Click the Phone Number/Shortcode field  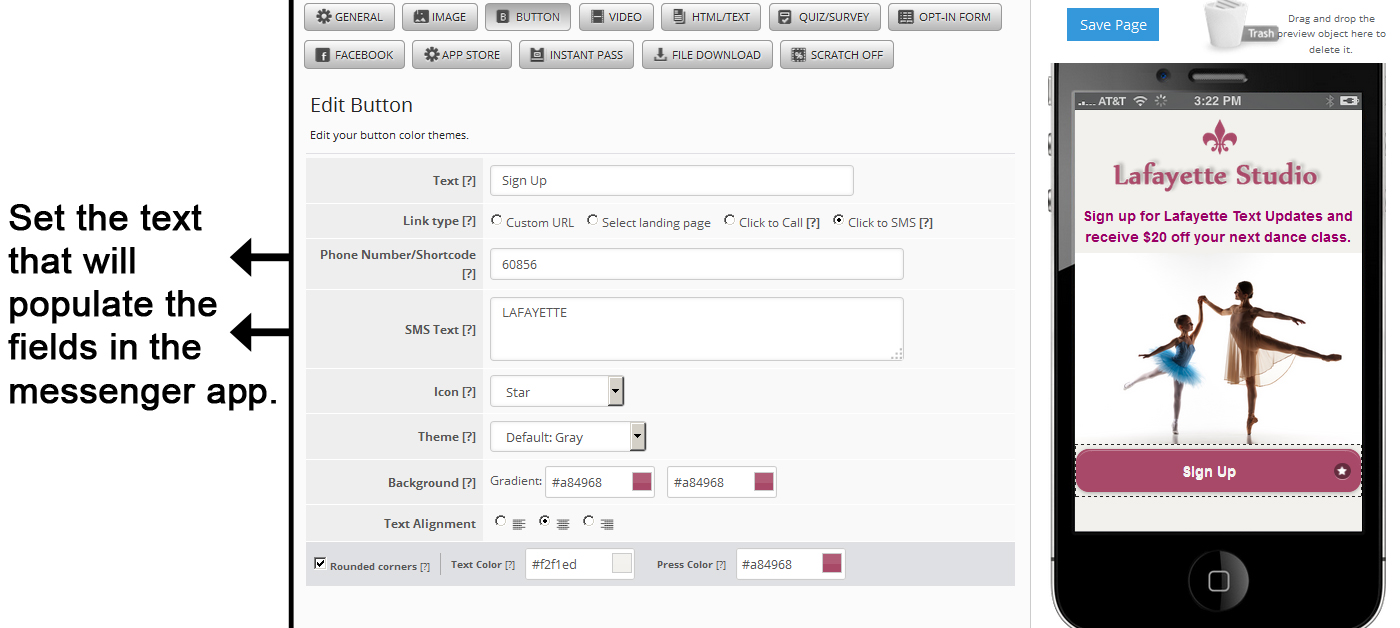point(697,264)
